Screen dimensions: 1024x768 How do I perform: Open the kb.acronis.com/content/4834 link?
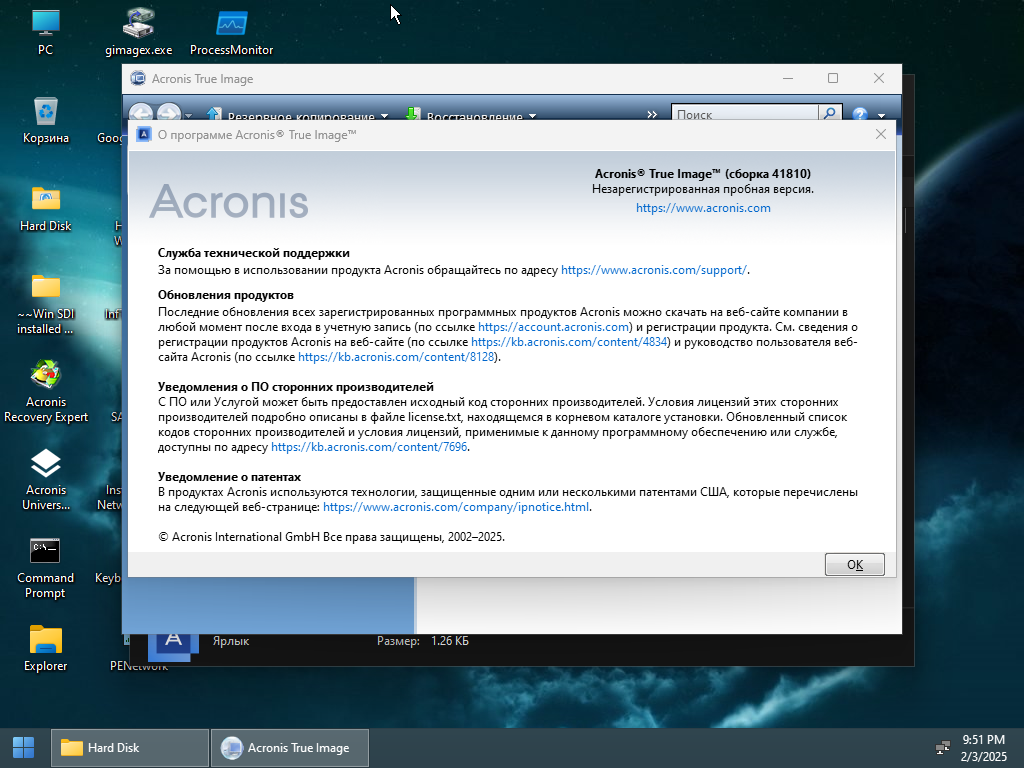tap(569, 342)
